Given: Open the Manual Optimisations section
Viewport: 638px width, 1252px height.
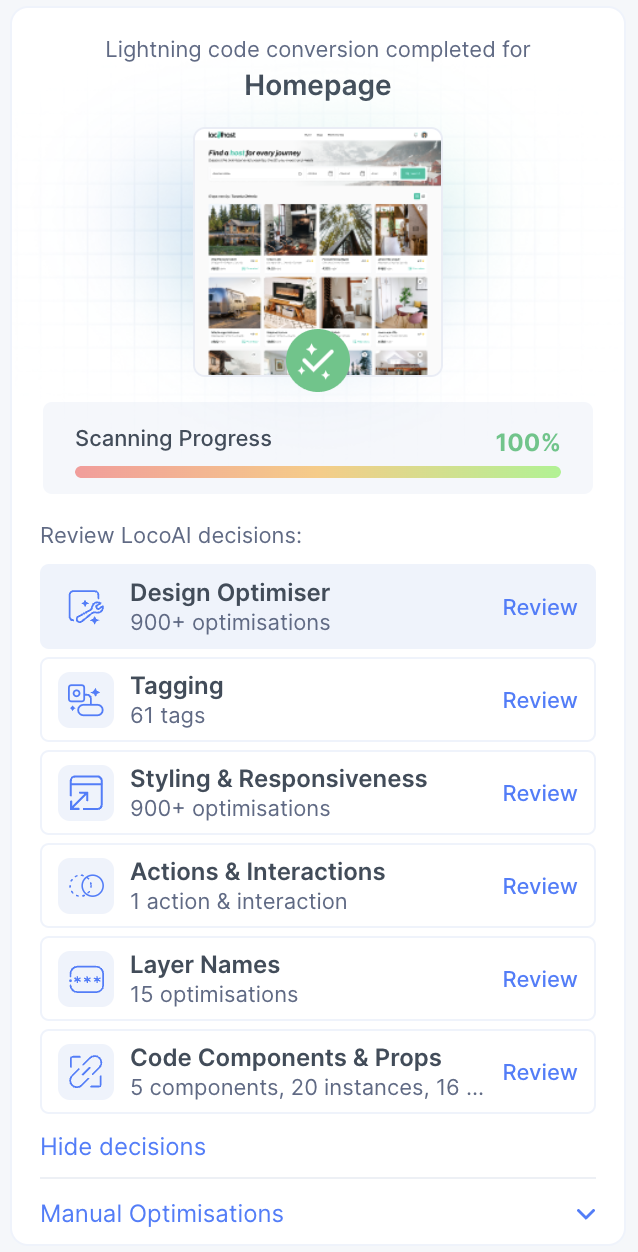Looking at the screenshot, I should (x=161, y=1213).
